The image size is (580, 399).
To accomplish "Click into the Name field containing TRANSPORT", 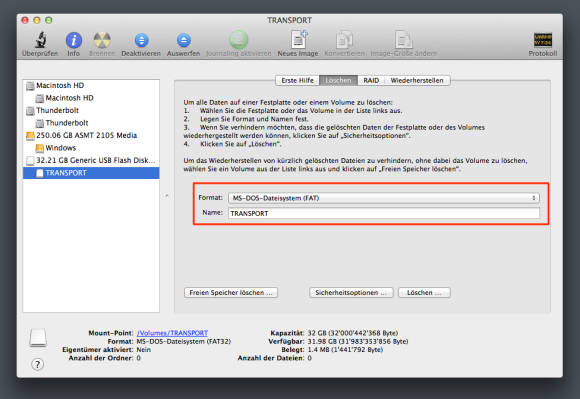I will tap(384, 213).
